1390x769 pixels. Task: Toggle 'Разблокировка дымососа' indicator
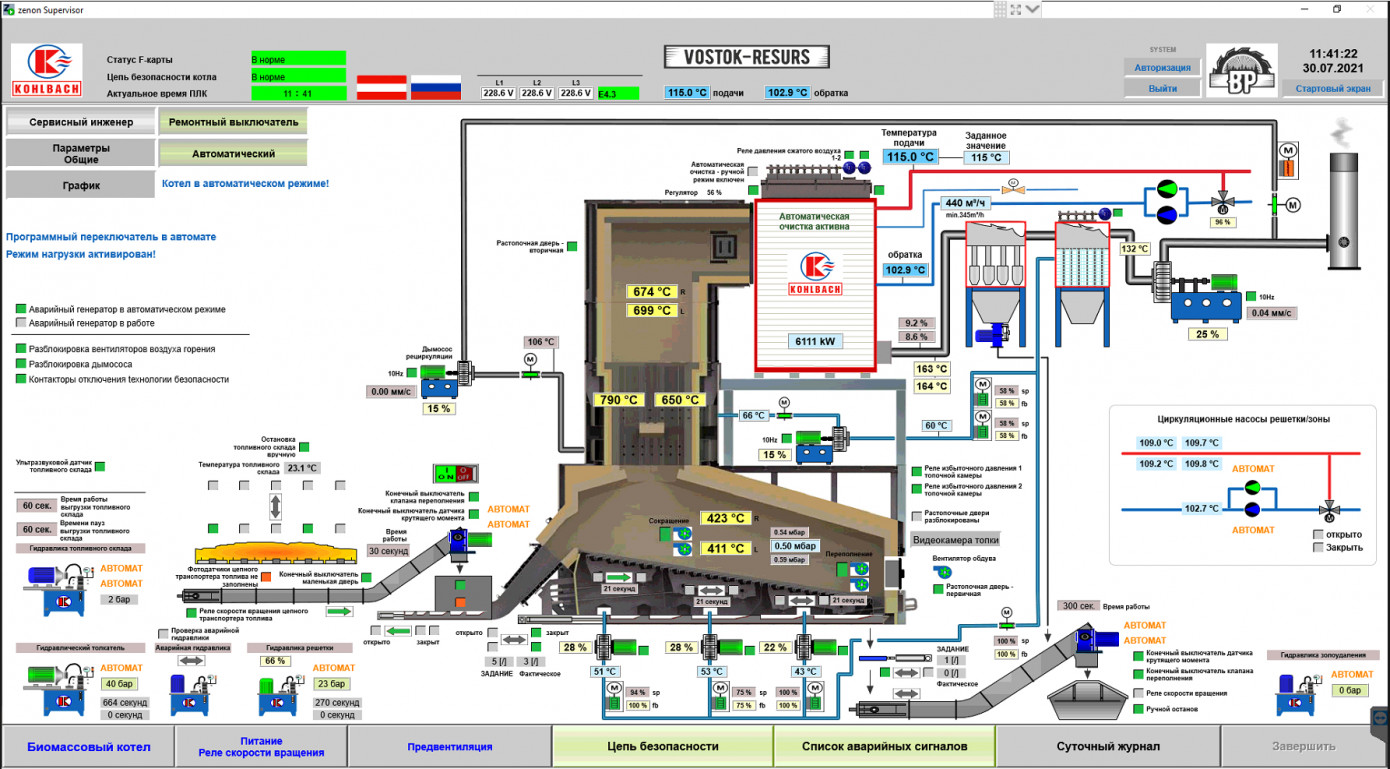(x=21, y=364)
